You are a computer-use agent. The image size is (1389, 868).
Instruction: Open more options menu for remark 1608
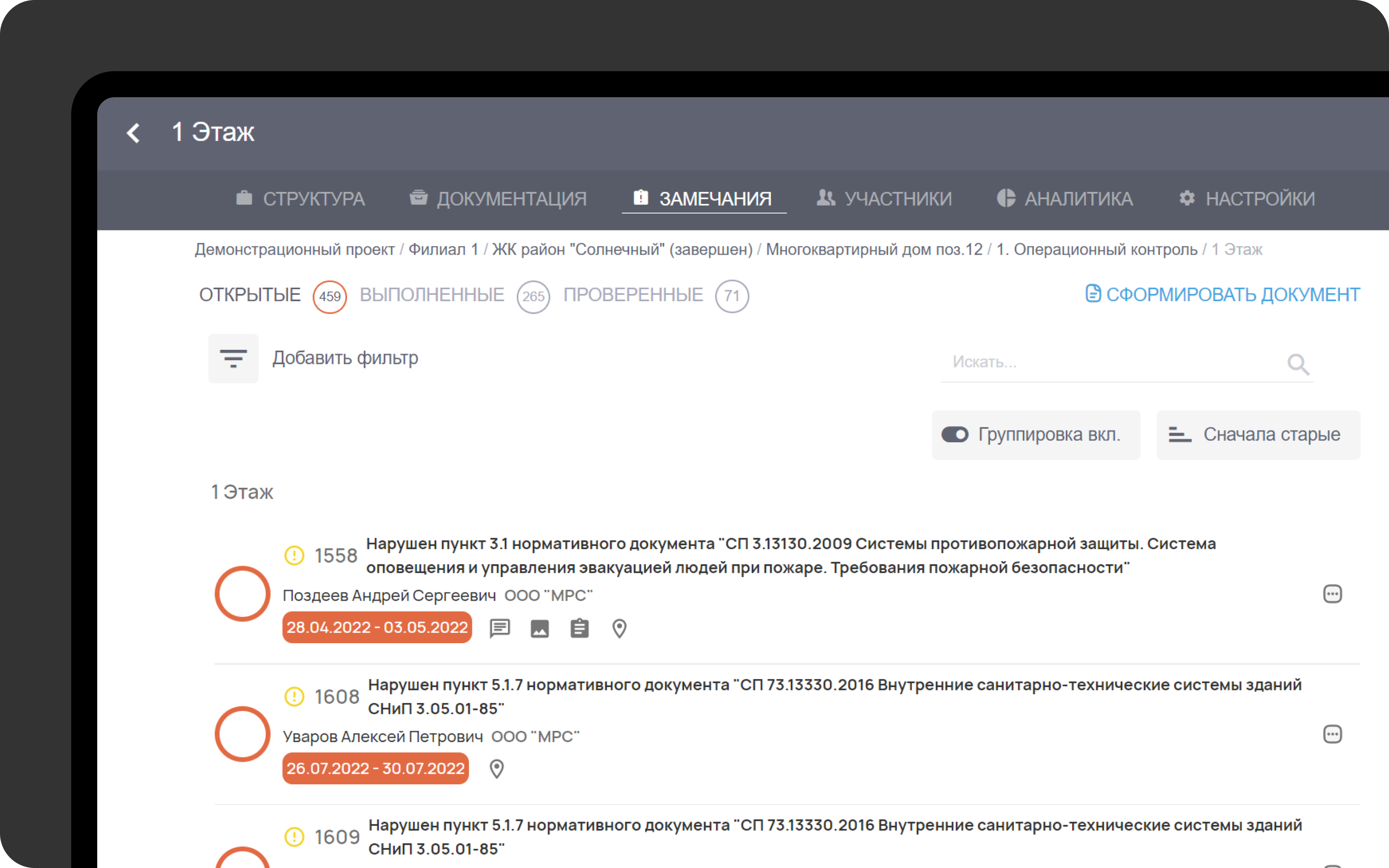coord(1333,734)
